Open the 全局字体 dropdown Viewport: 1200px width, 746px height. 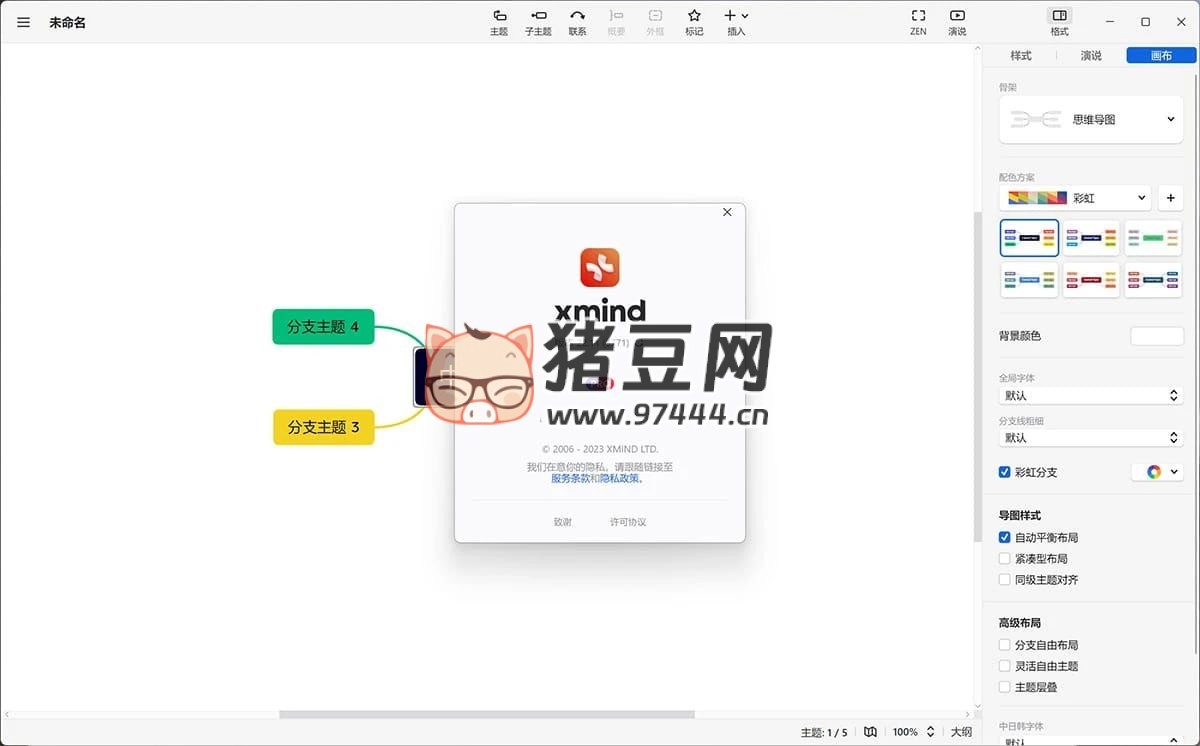coord(1091,396)
